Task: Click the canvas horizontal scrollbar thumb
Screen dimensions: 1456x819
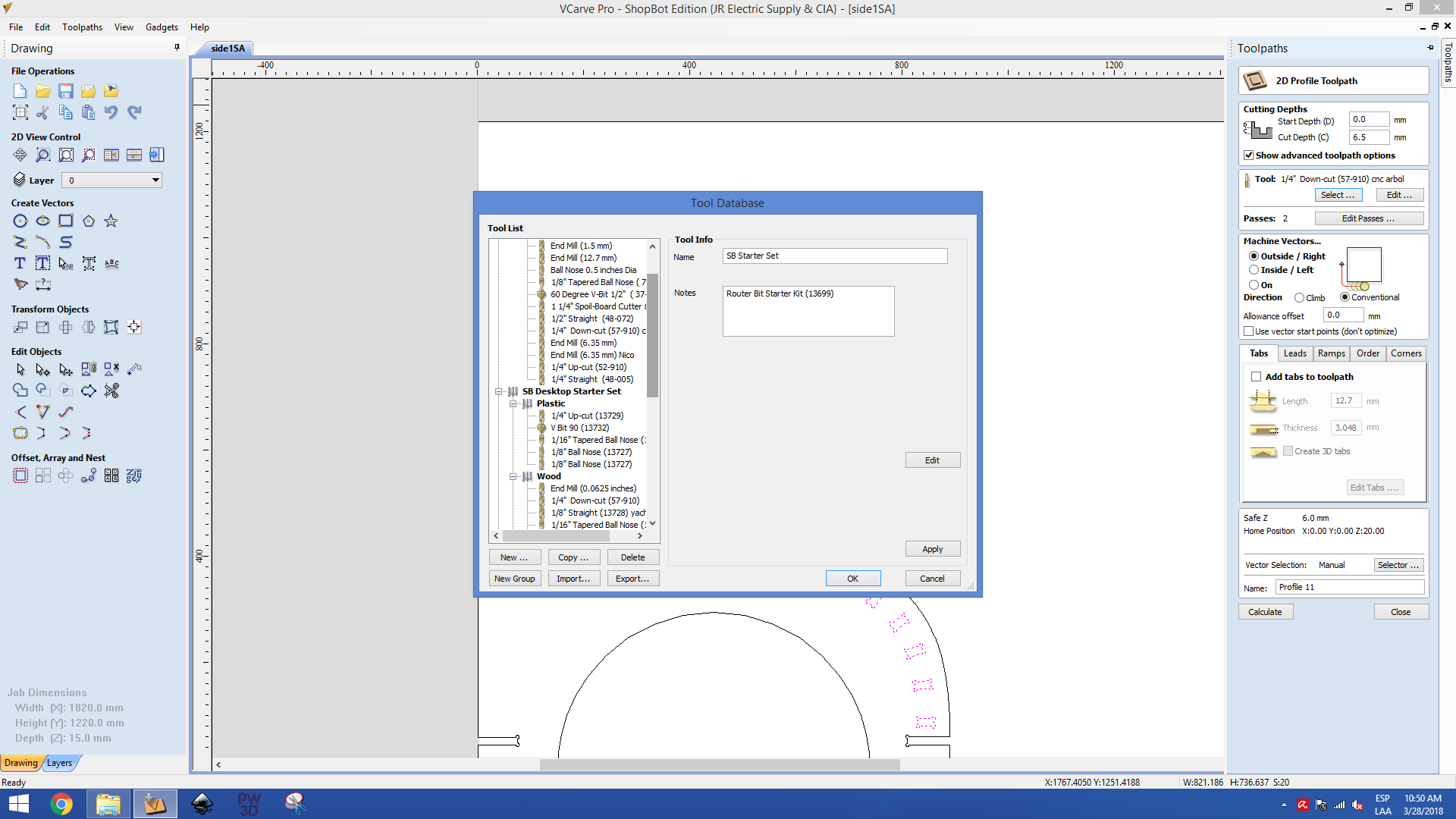Action: 720,765
